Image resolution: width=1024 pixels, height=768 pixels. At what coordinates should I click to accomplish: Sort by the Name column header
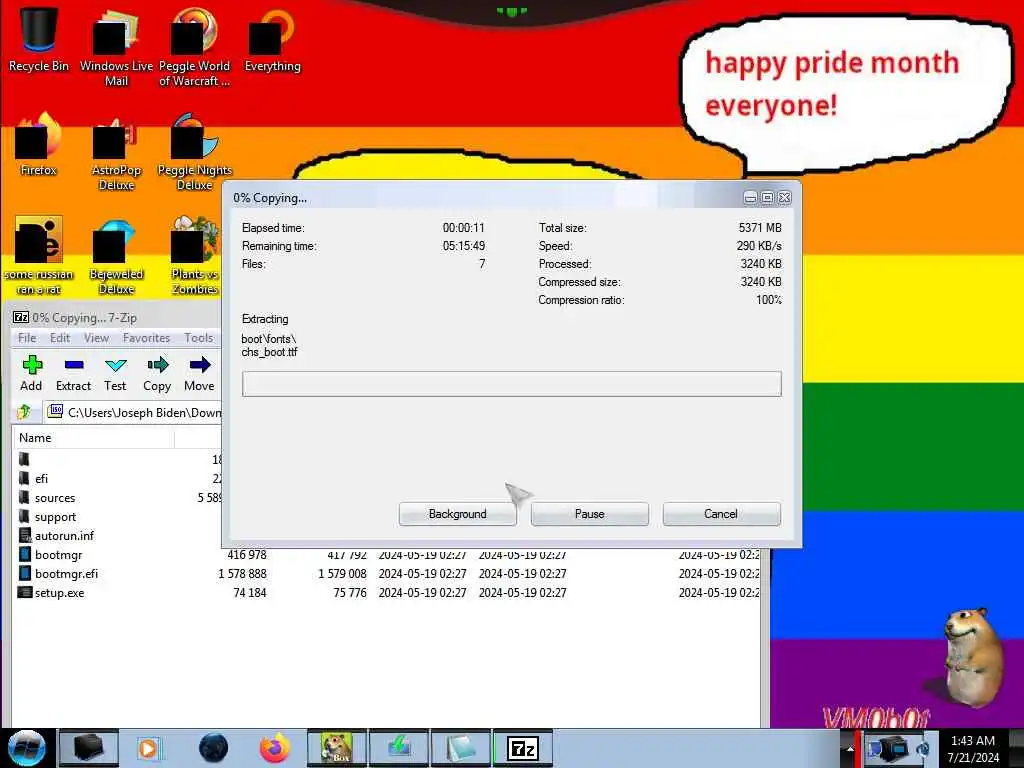[93, 438]
